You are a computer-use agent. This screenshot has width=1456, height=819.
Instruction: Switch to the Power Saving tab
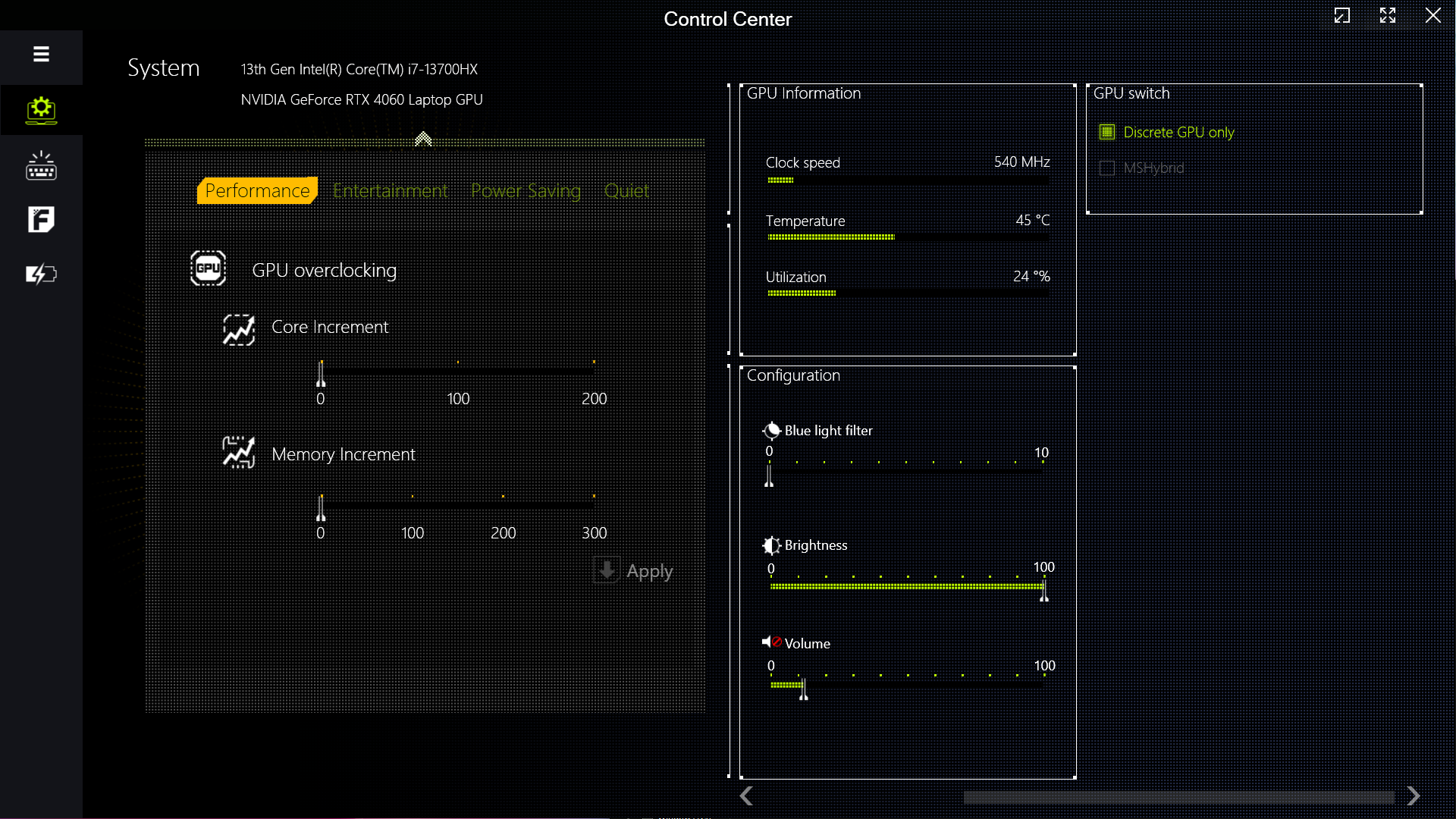click(526, 190)
